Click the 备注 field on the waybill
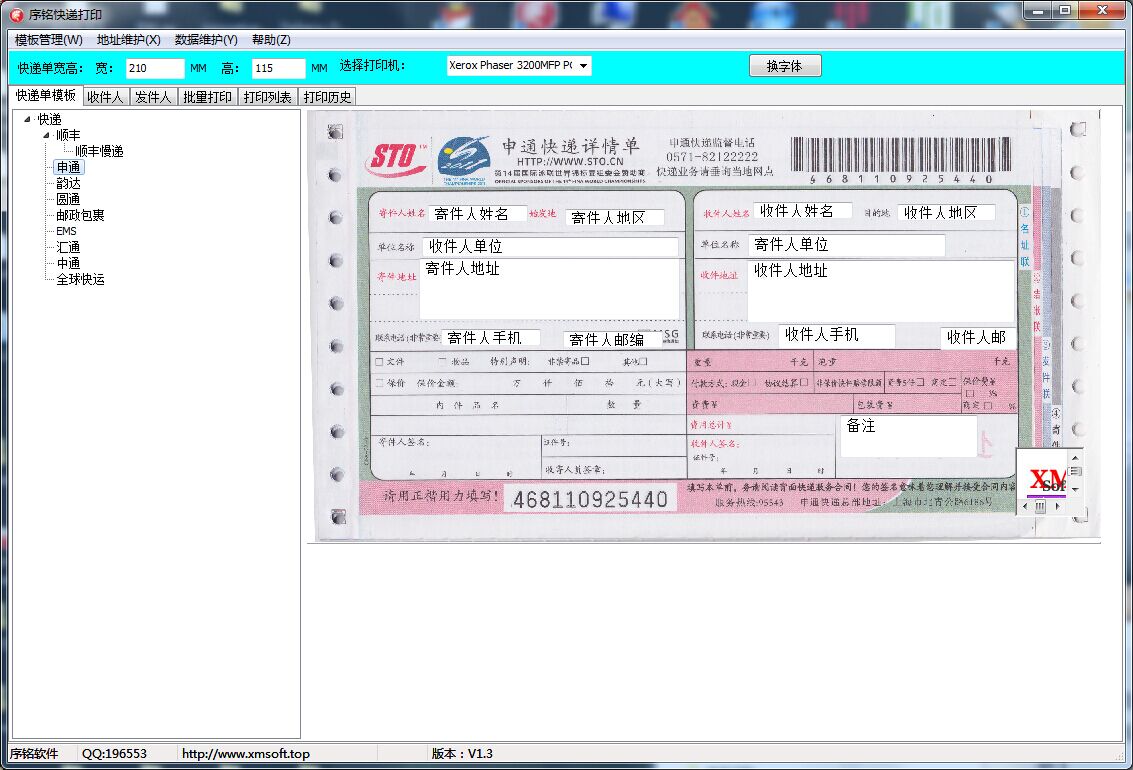This screenshot has height=770, width=1133. pyautogui.click(x=909, y=436)
